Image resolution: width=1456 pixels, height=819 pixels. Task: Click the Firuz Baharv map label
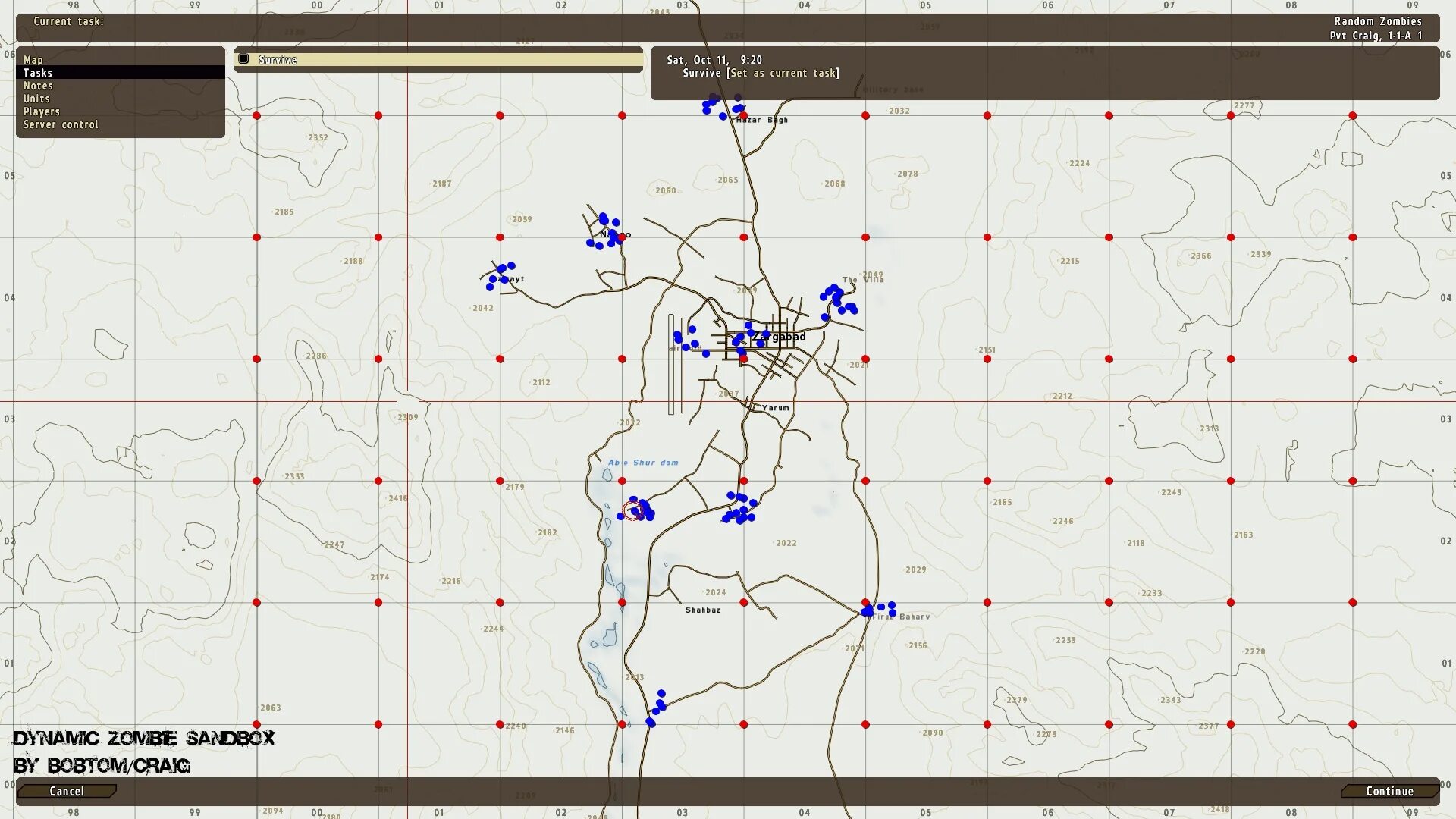[x=901, y=617]
